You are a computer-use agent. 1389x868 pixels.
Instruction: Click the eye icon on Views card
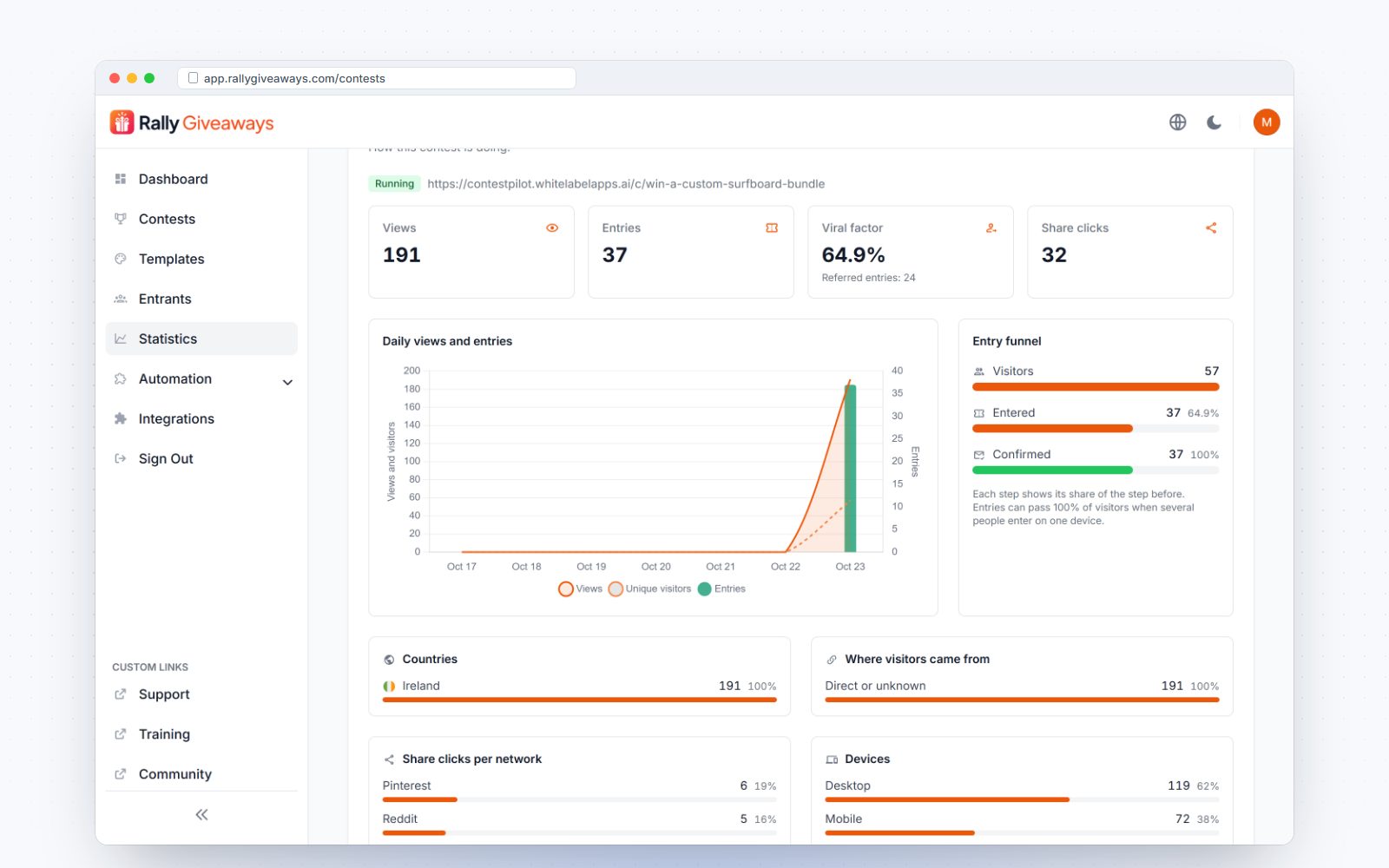552,228
